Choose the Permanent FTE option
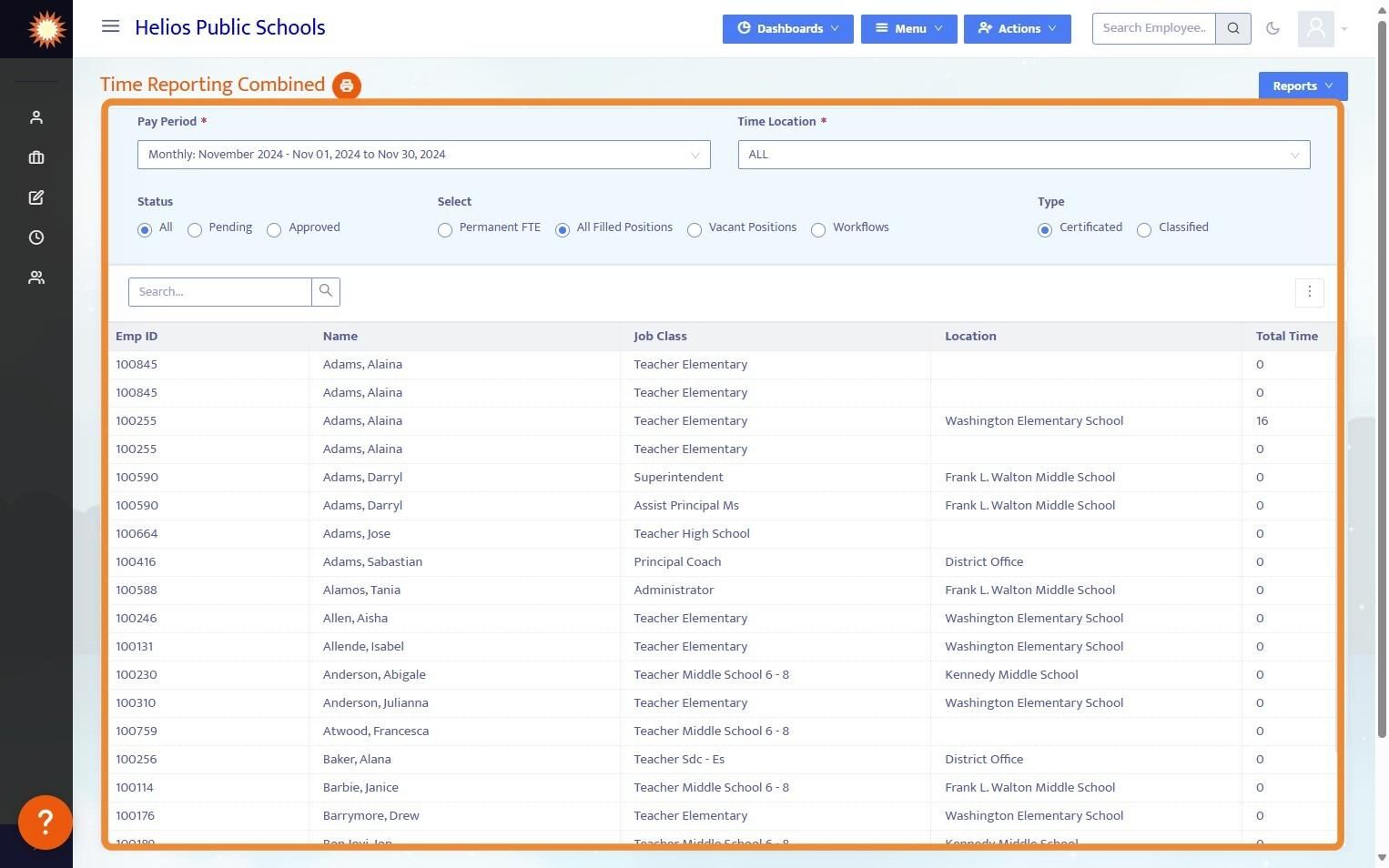The height and width of the screenshot is (868, 1389). pyautogui.click(x=445, y=230)
